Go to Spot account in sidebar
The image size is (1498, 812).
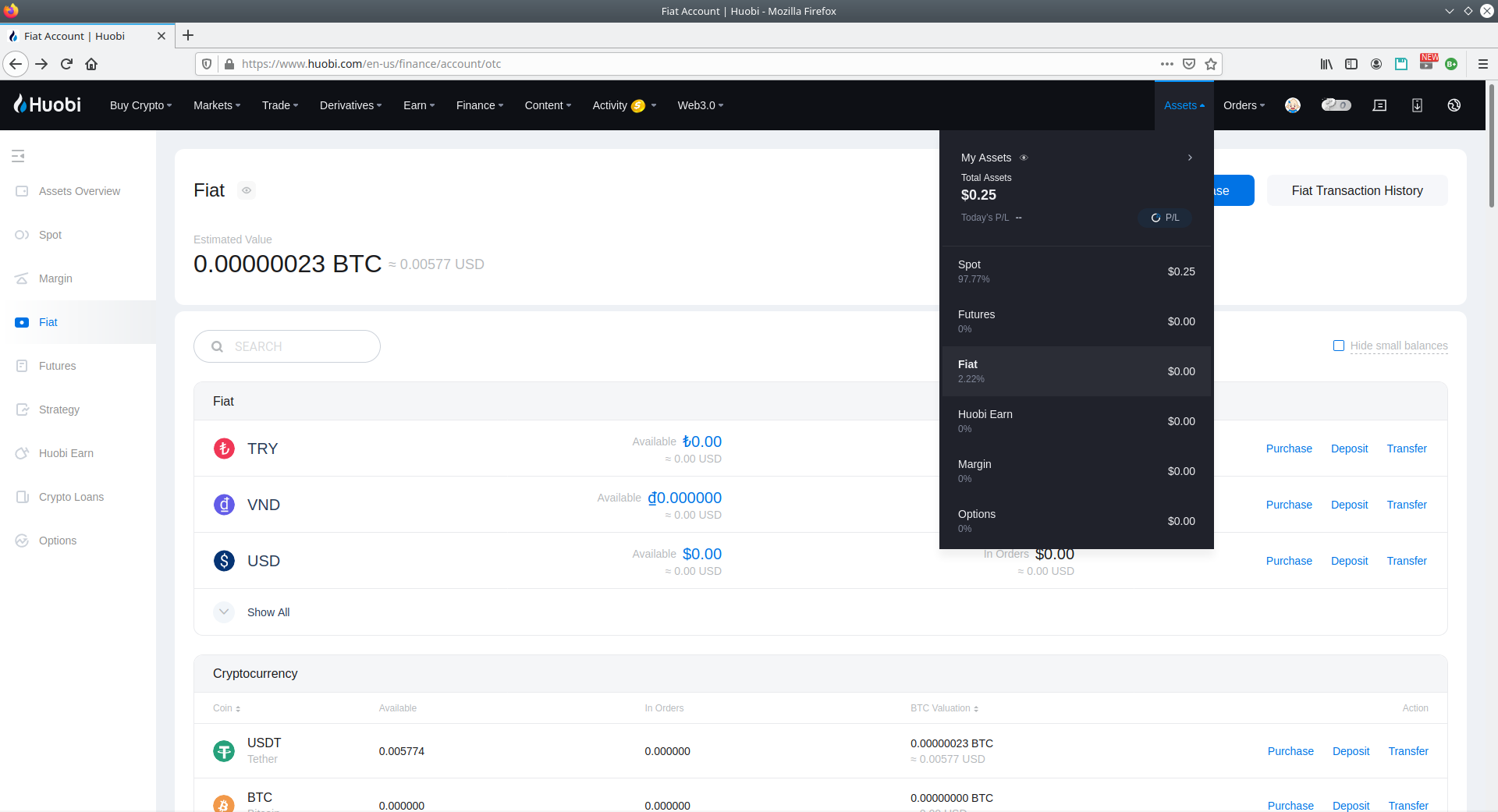[x=50, y=235]
